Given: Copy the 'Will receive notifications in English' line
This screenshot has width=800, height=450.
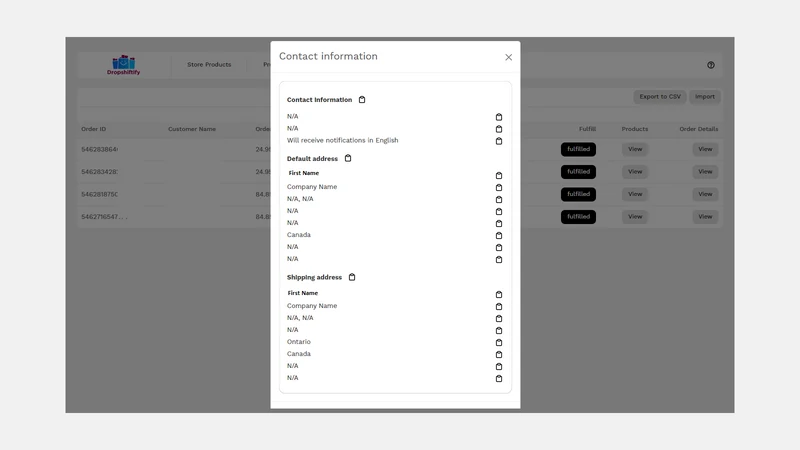Looking at the screenshot, I should (499, 141).
